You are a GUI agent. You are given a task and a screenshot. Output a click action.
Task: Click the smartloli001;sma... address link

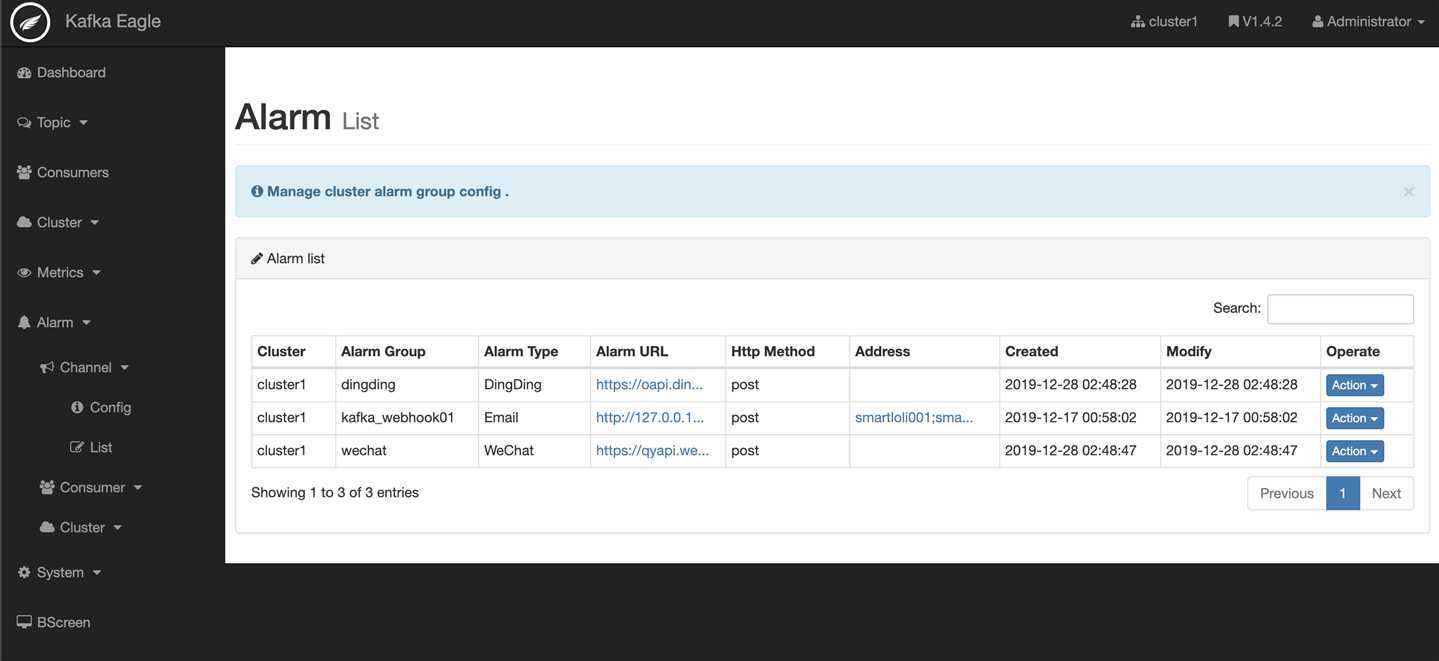point(914,417)
